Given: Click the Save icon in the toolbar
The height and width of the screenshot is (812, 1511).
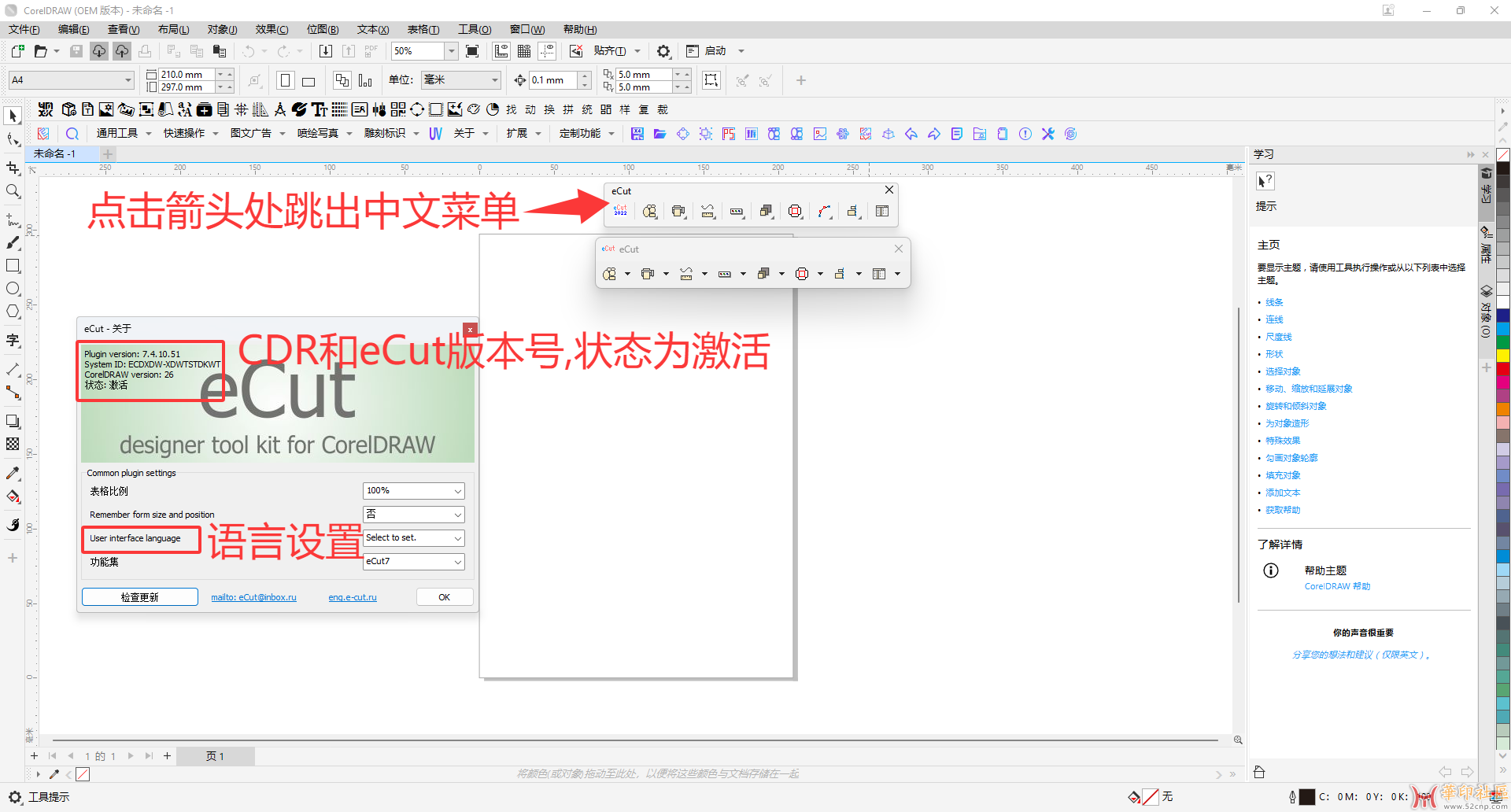Looking at the screenshot, I should click(x=76, y=51).
